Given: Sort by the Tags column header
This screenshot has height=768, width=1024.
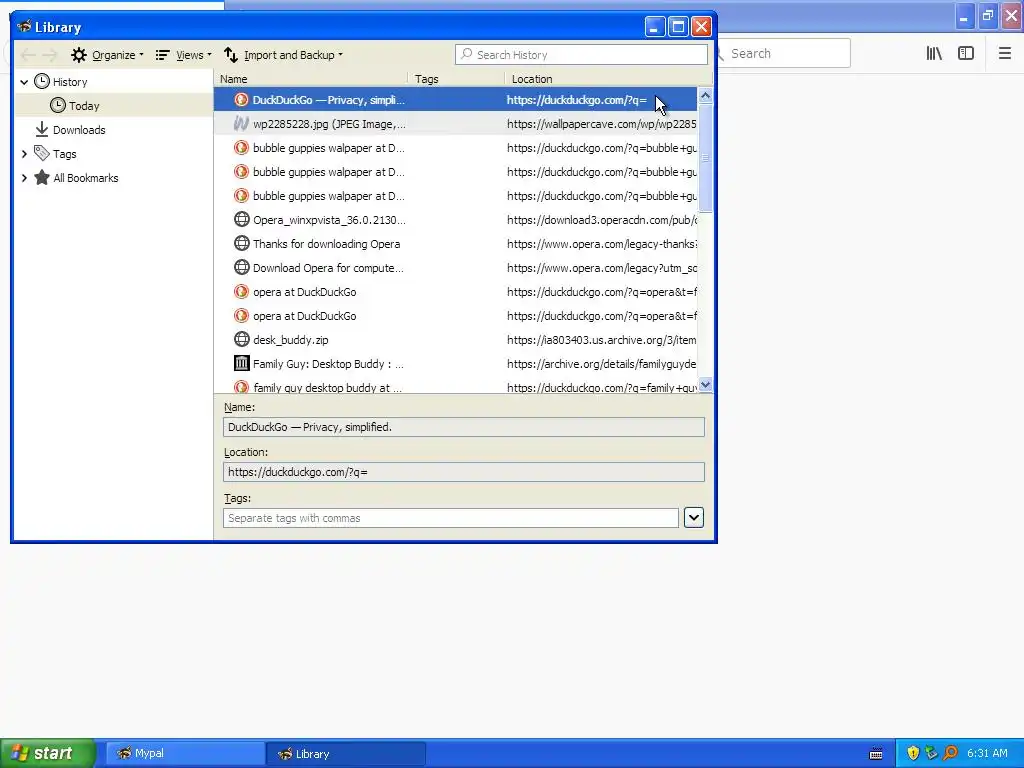Looking at the screenshot, I should [456, 79].
